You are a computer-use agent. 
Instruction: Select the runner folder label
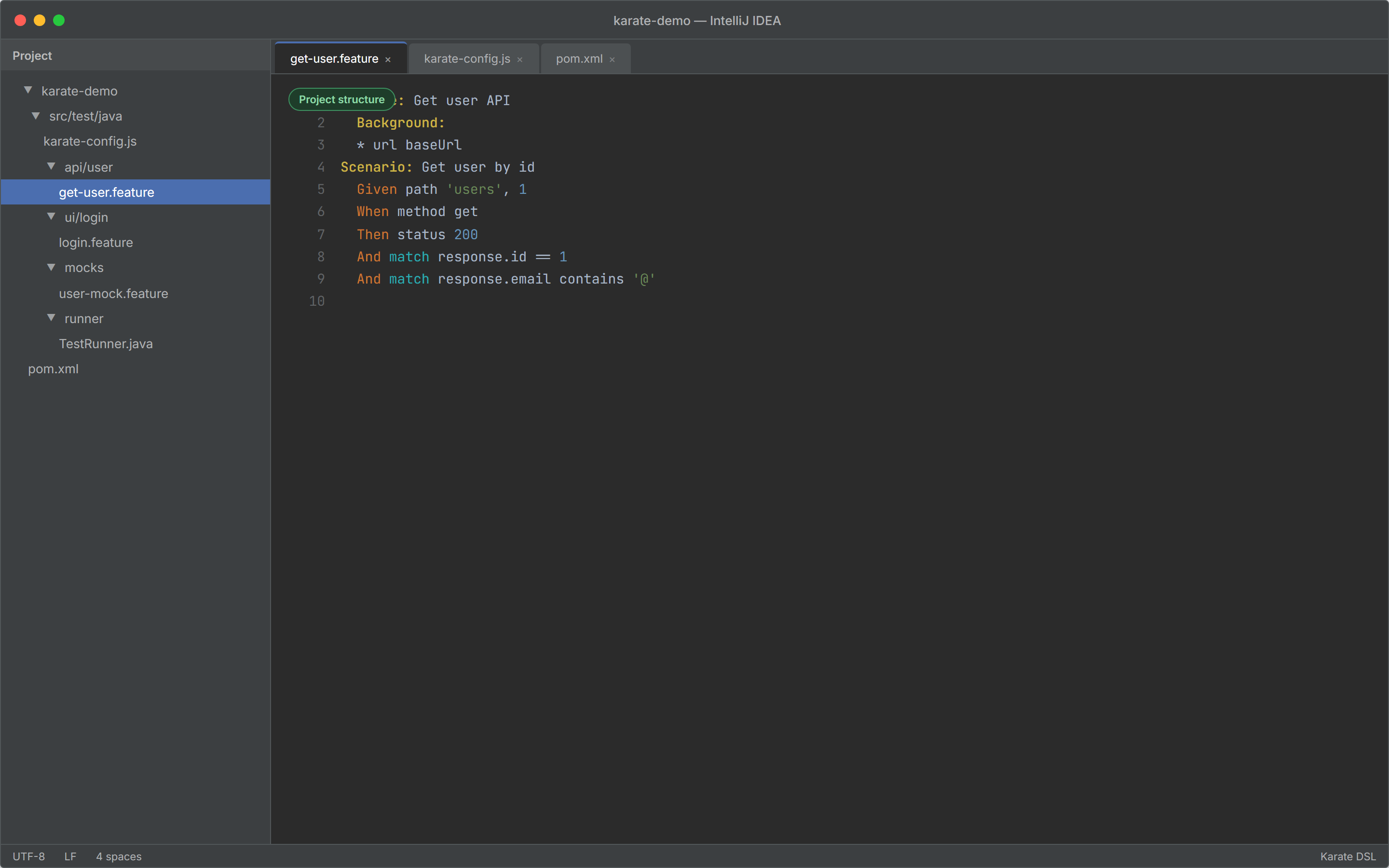84,319
